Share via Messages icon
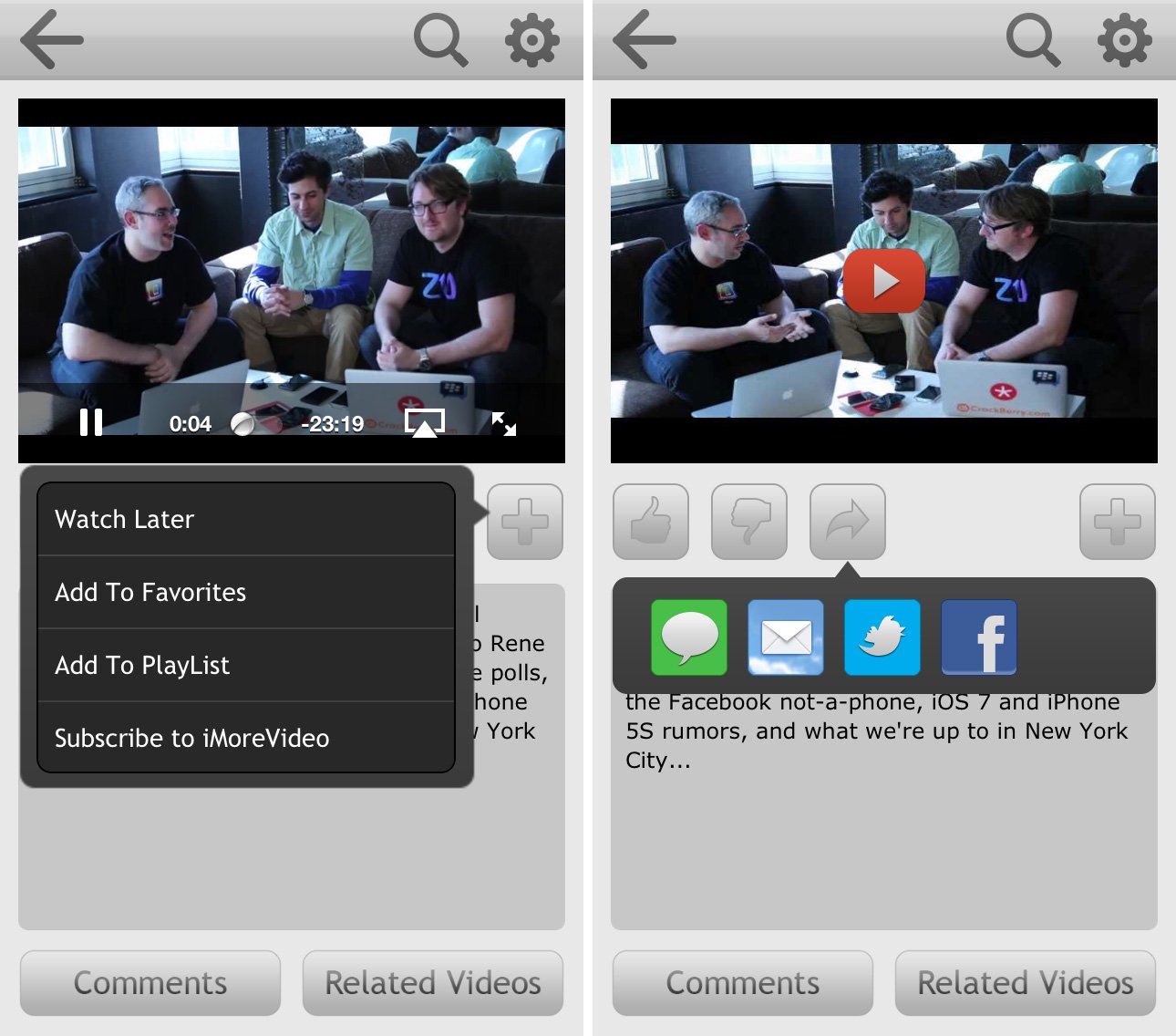 [x=689, y=637]
